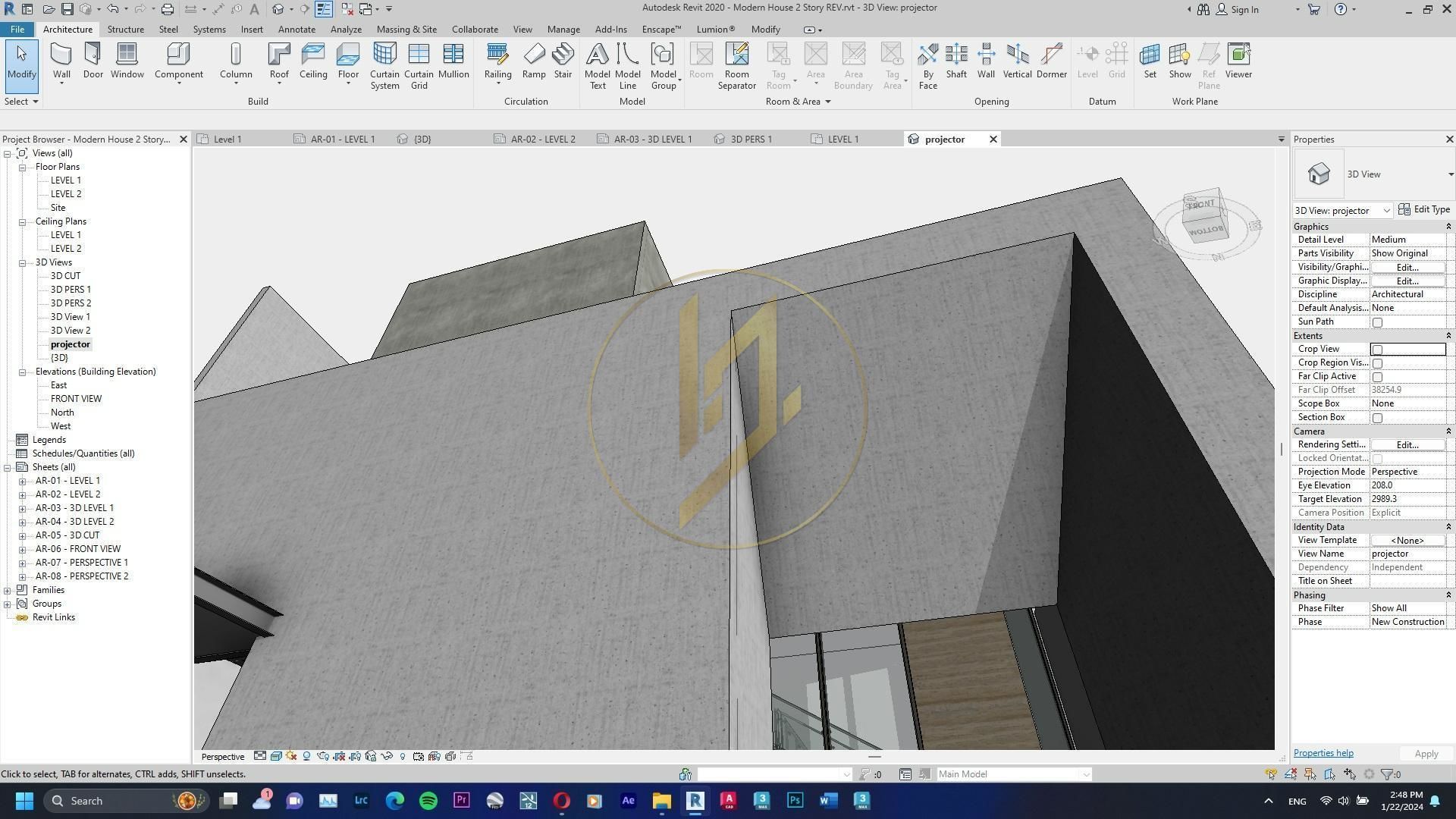Toggle the Sun Path checkbox

click(x=1378, y=322)
